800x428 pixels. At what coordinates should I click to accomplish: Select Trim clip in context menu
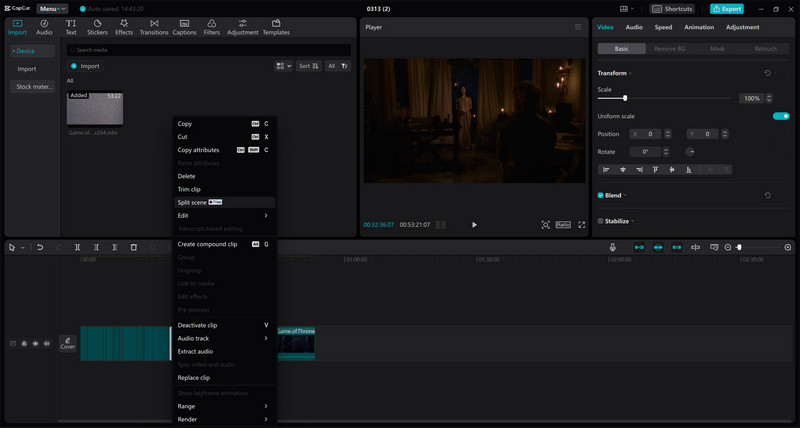click(x=224, y=189)
